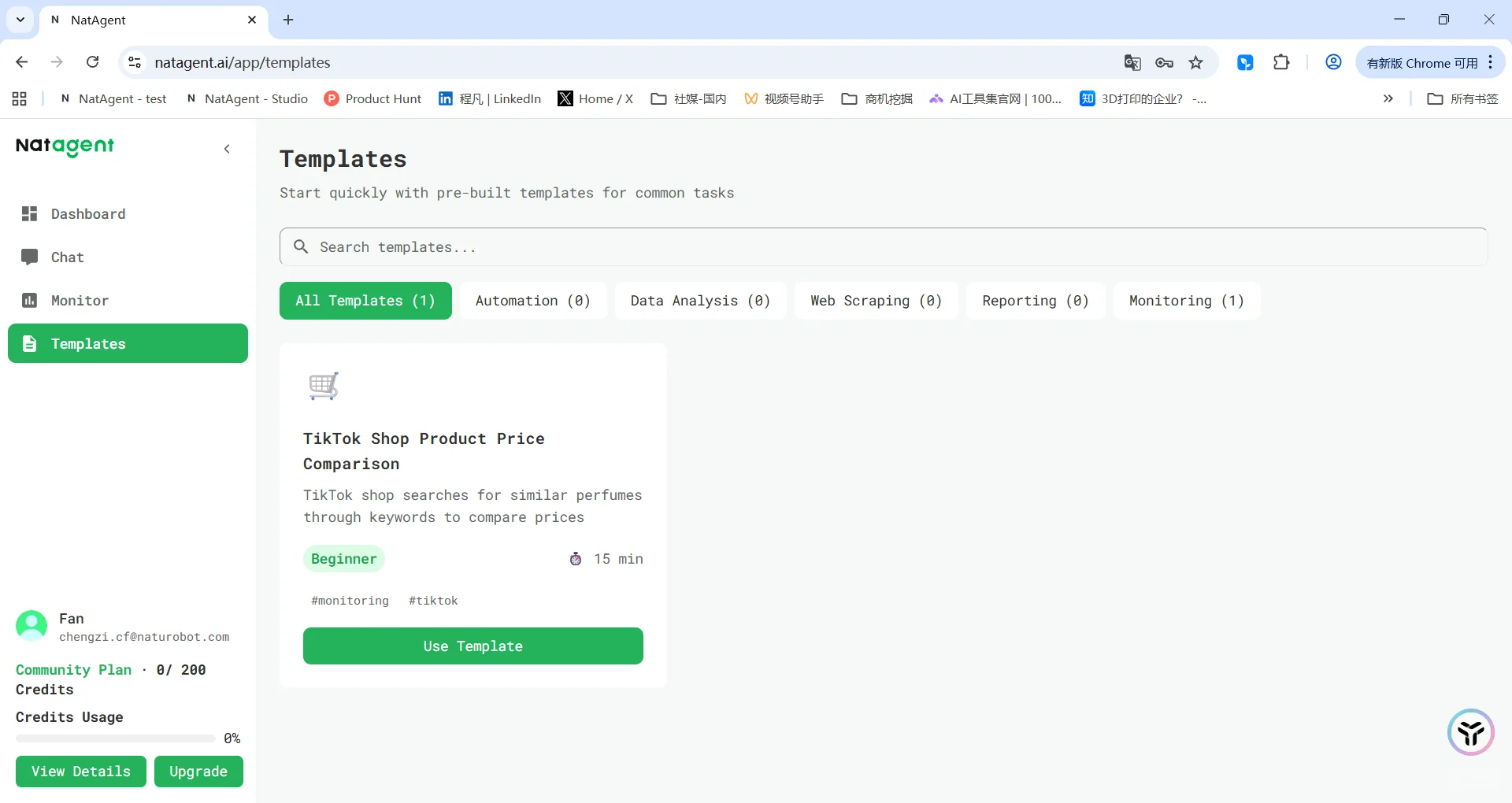Expand hidden bookmarks chevron
The height and width of the screenshot is (803, 1512).
click(1388, 98)
